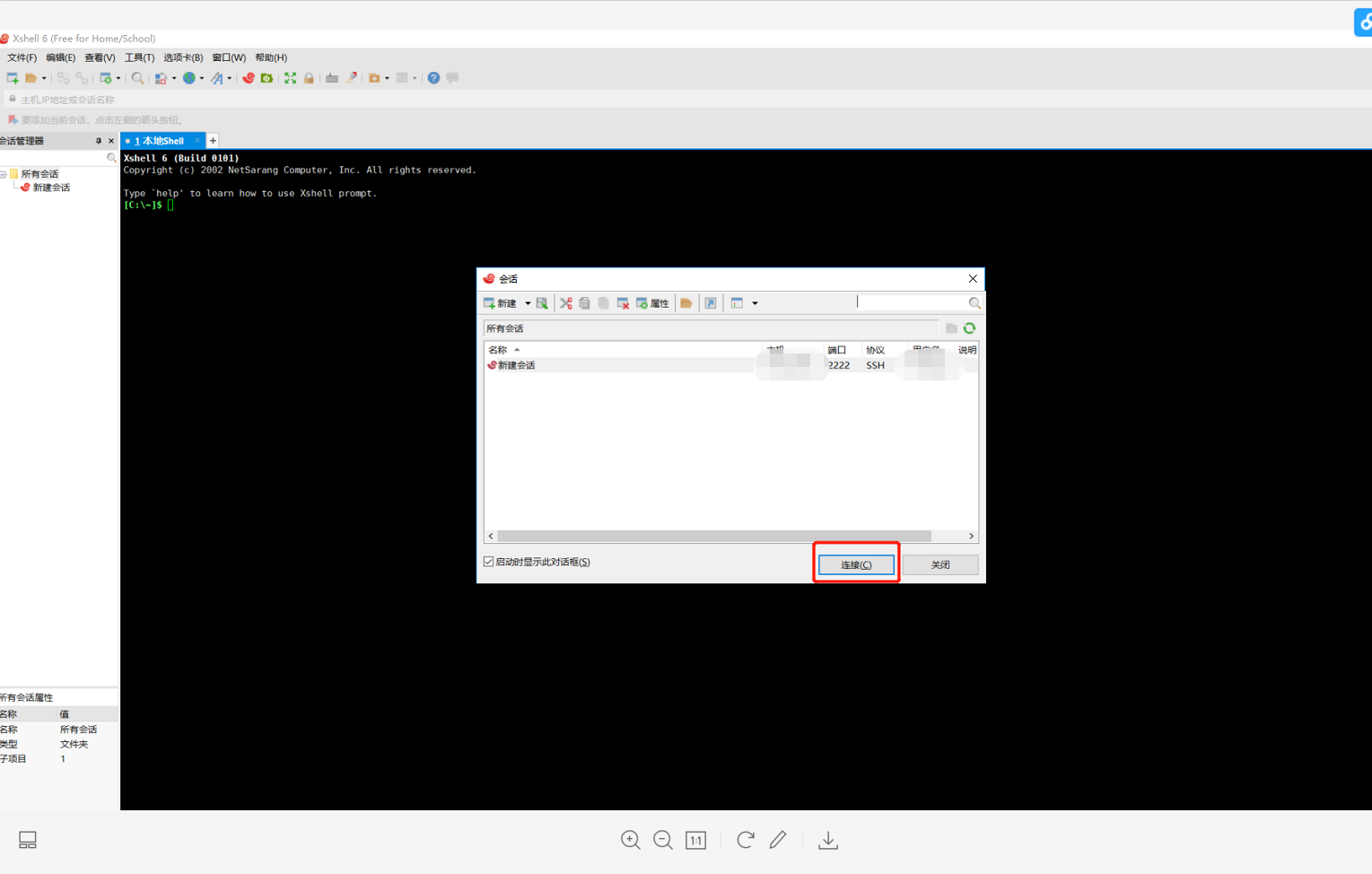Image resolution: width=1372 pixels, height=874 pixels.
Task: Click the 连接(C) button
Action: (x=856, y=564)
